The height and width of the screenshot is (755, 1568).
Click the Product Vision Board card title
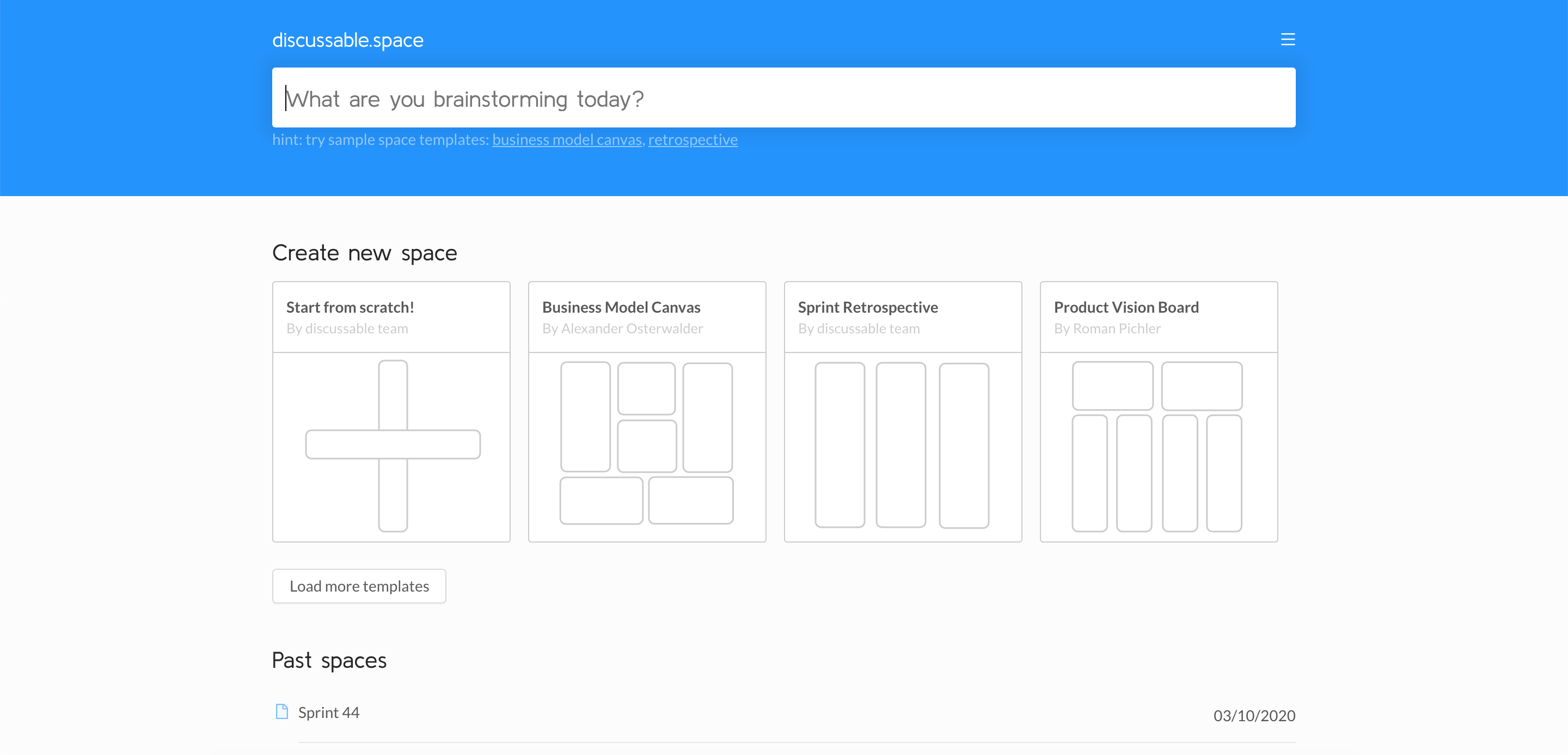pyautogui.click(x=1126, y=307)
